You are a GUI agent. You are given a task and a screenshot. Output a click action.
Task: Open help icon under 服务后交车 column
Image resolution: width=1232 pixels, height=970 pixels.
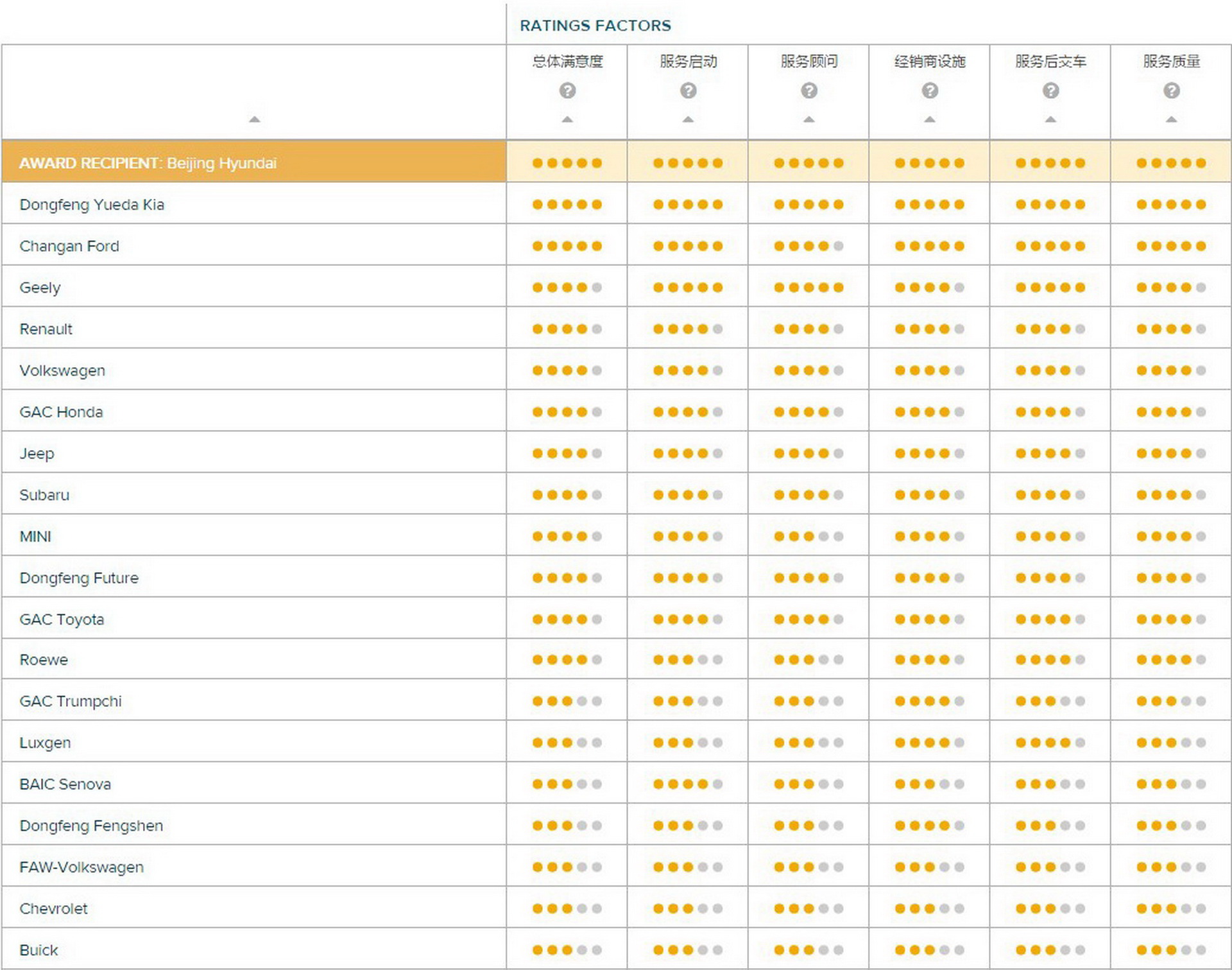click(x=1050, y=91)
